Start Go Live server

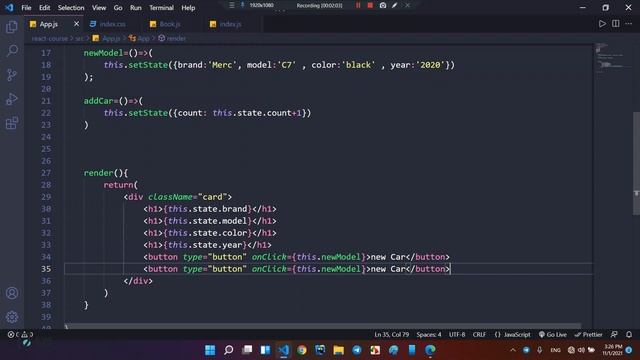tap(552, 334)
